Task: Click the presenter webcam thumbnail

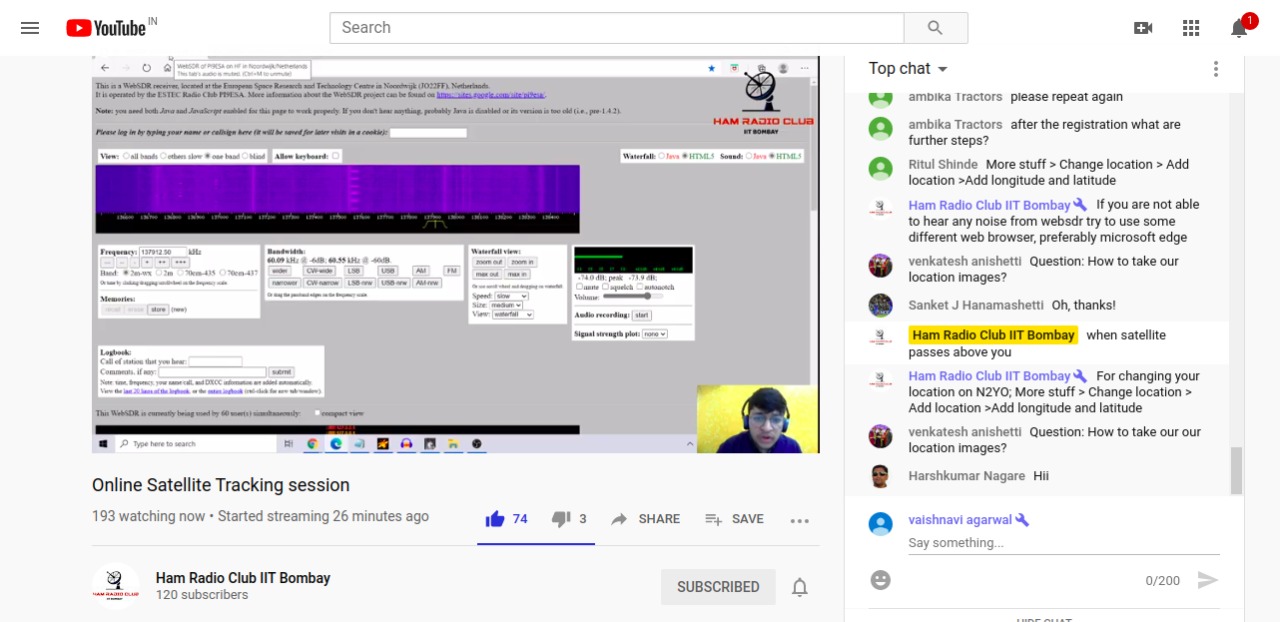Action: pos(758,419)
